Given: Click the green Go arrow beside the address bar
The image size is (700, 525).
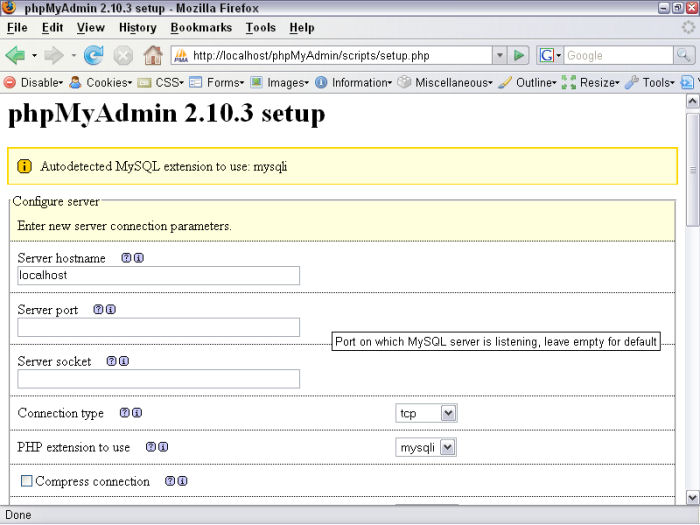Looking at the screenshot, I should pyautogui.click(x=519, y=55).
